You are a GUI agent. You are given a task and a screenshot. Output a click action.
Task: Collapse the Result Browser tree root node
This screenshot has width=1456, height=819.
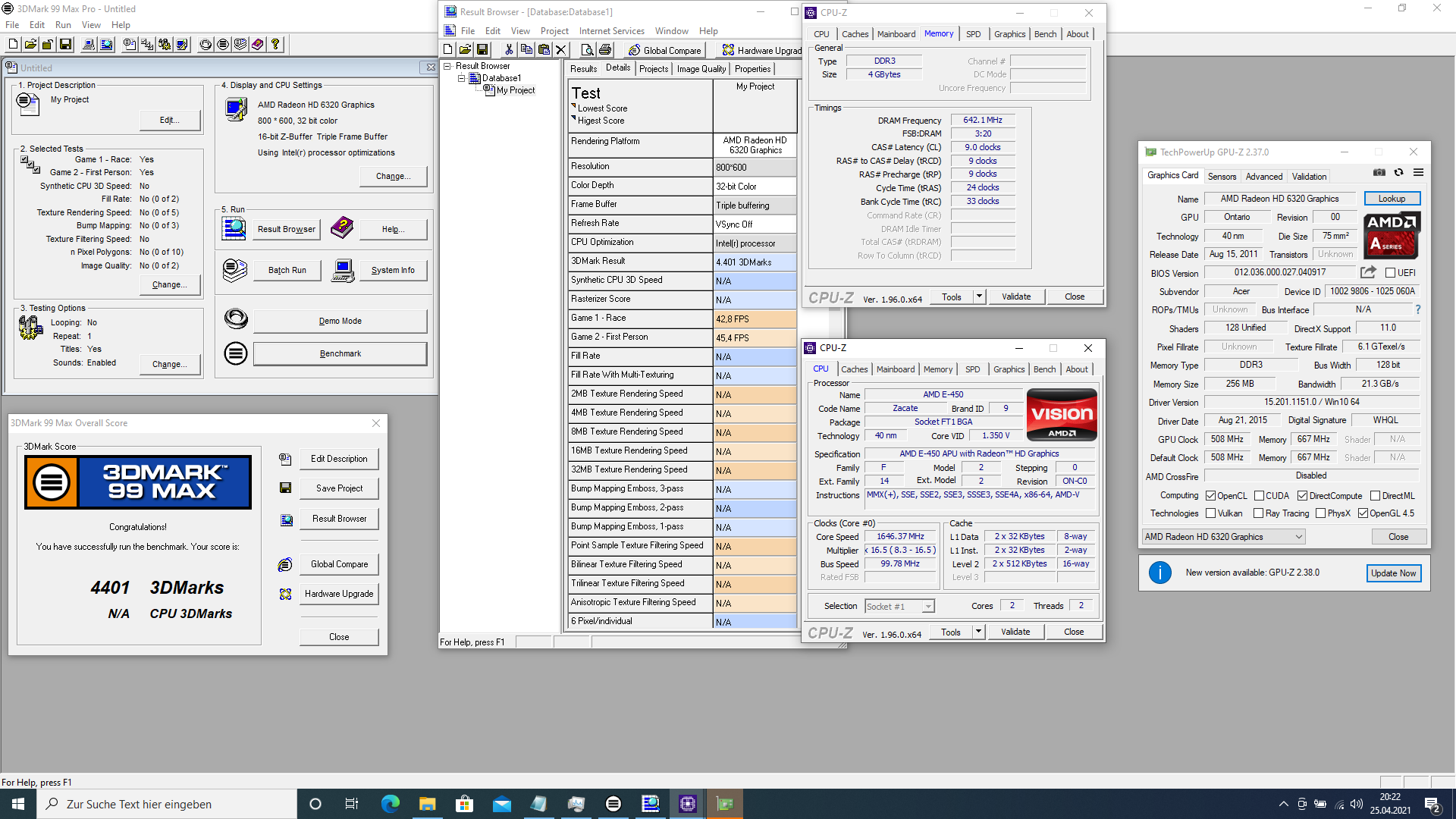click(447, 66)
